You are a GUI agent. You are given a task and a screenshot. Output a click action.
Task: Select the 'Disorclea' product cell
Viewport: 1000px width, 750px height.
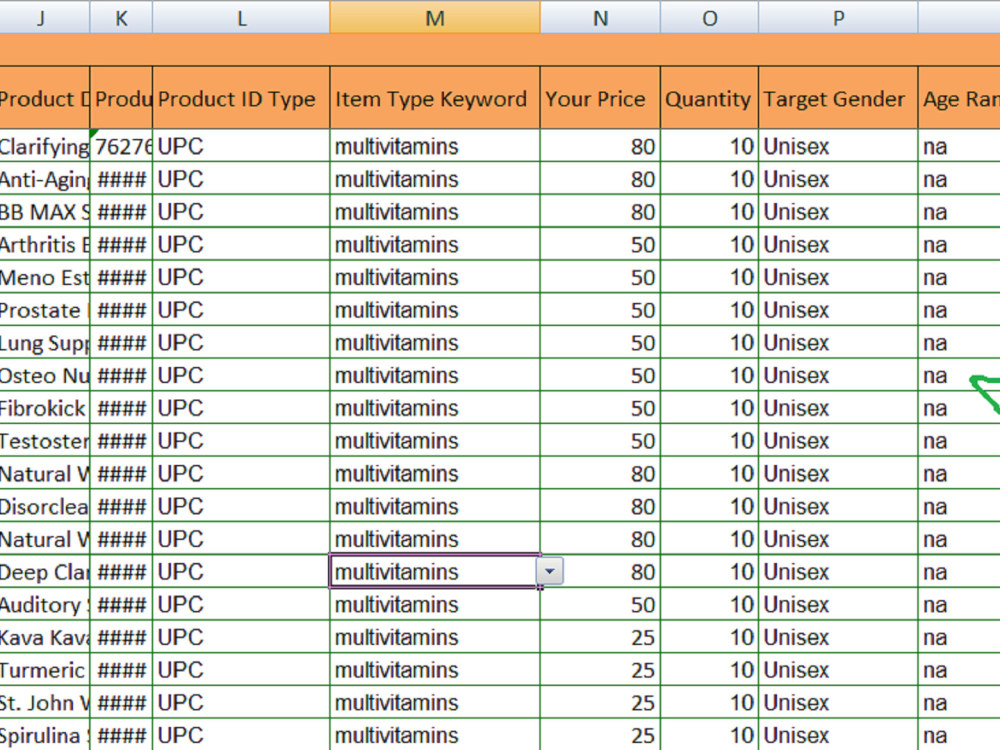(45, 506)
